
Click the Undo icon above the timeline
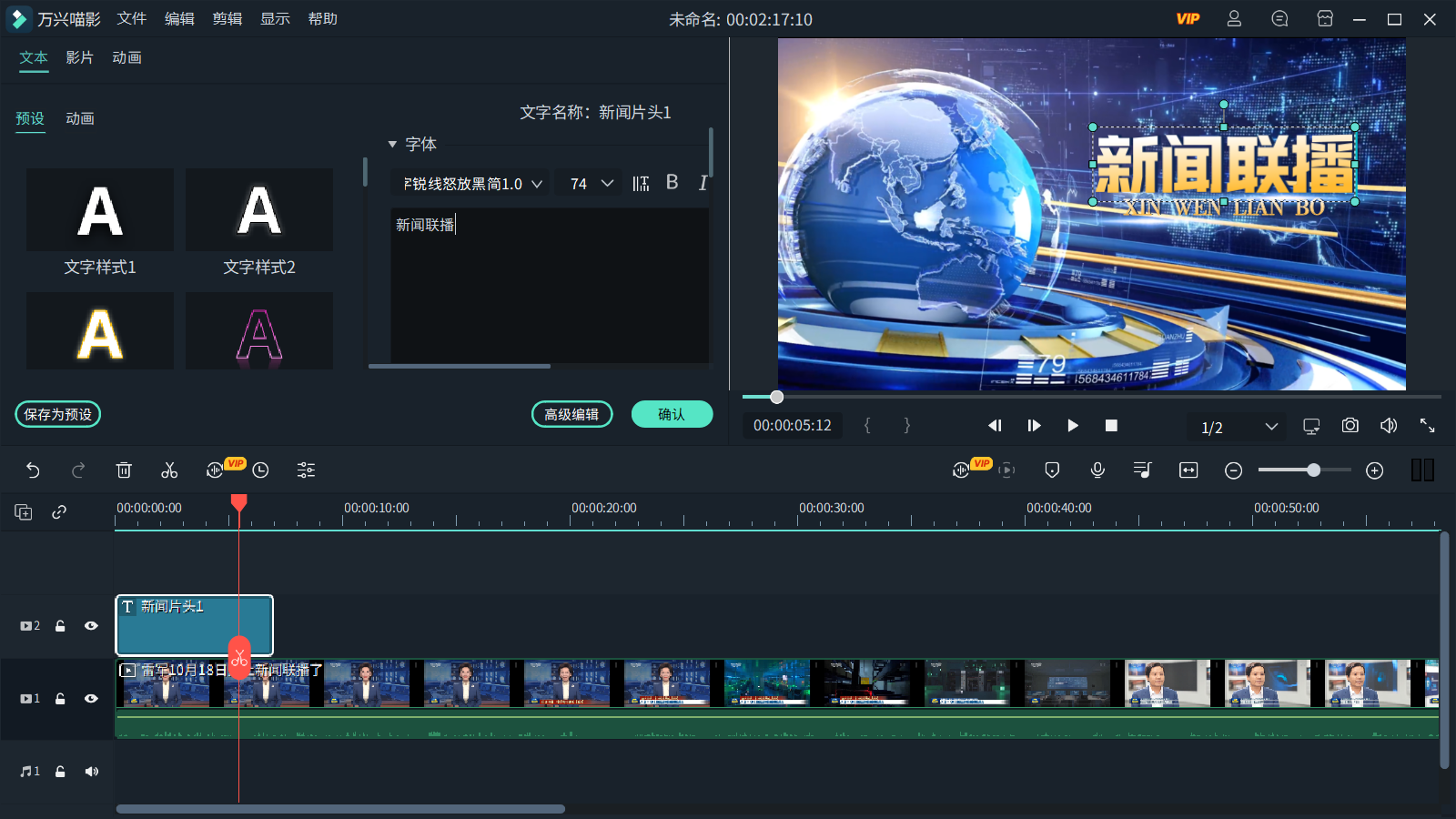coord(34,470)
